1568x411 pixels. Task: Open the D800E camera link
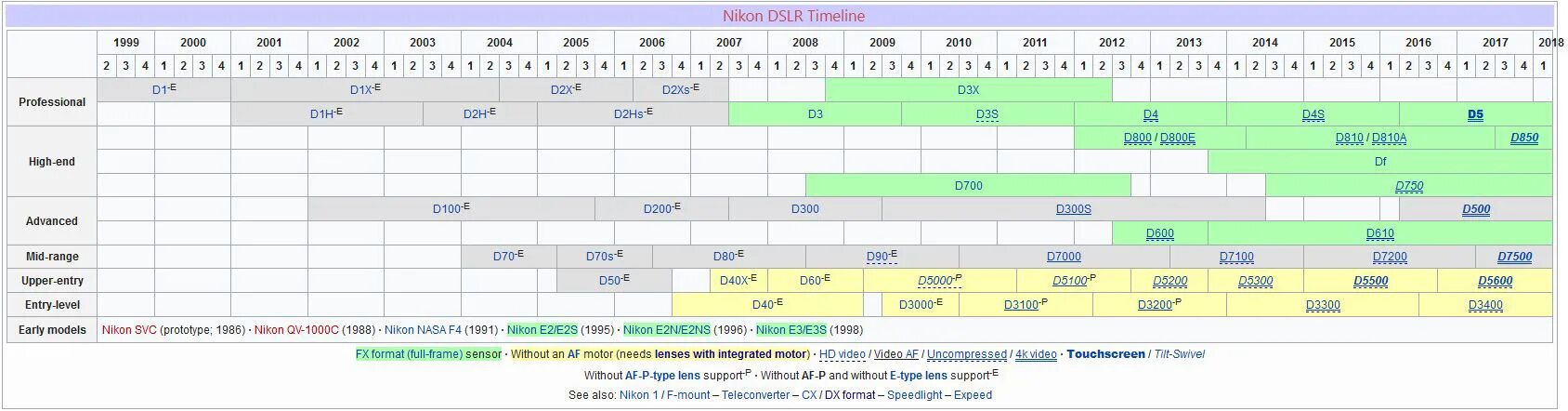pyautogui.click(x=1177, y=138)
